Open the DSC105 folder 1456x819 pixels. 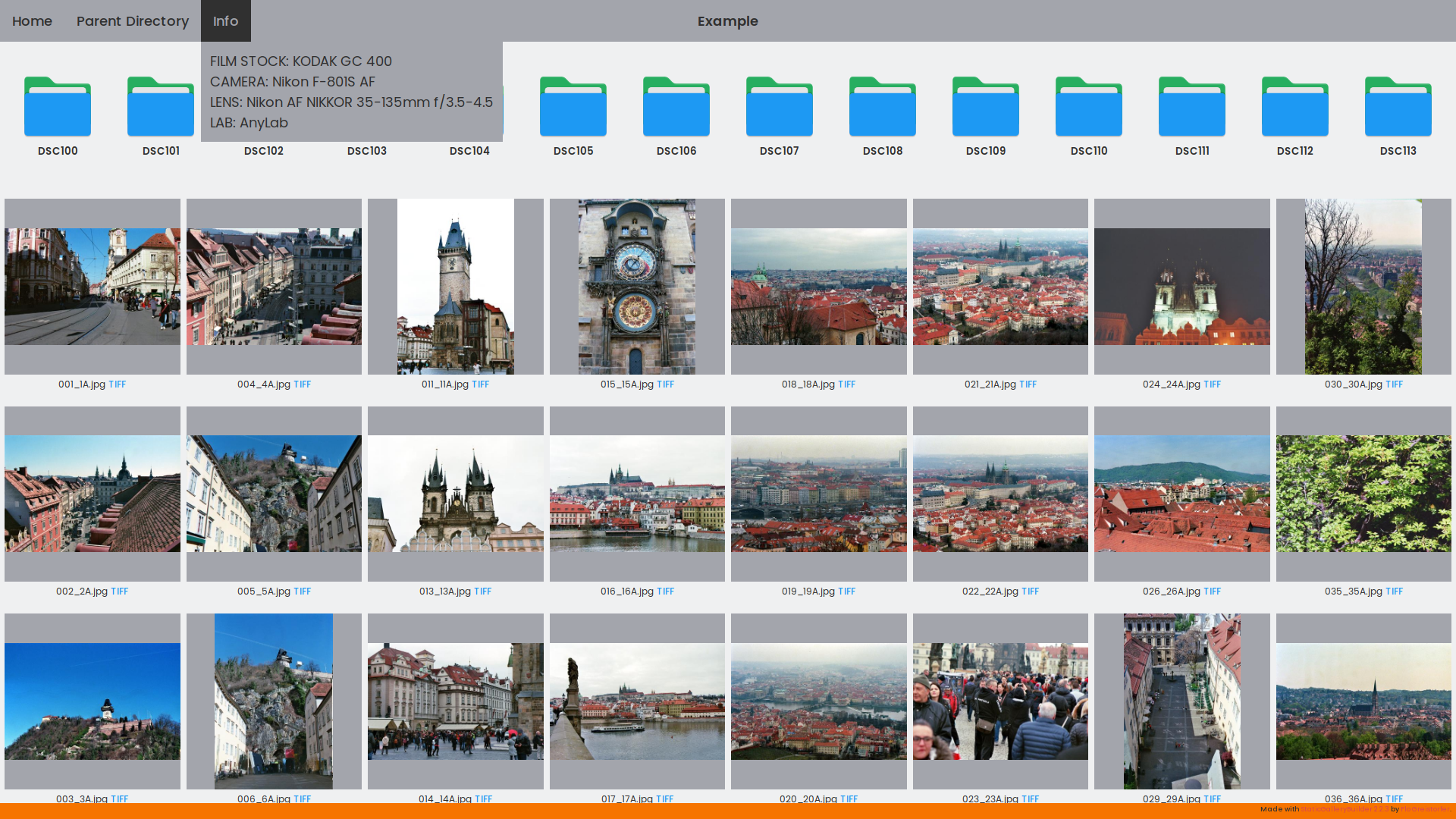(573, 108)
